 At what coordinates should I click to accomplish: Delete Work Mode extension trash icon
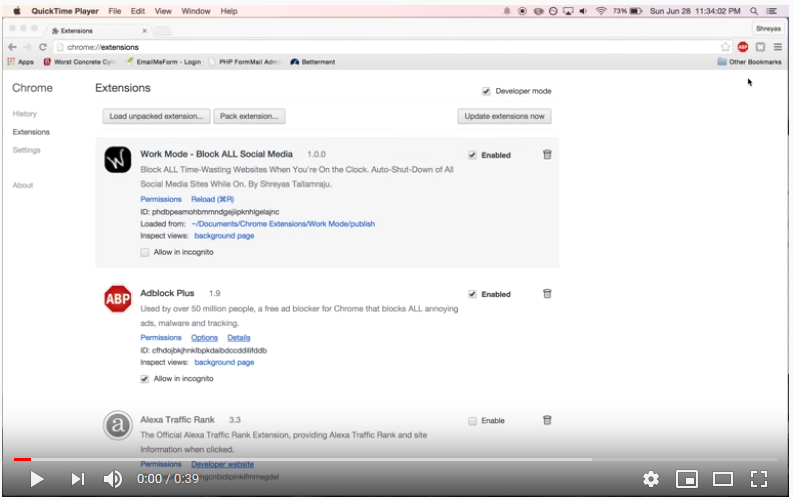click(547, 155)
